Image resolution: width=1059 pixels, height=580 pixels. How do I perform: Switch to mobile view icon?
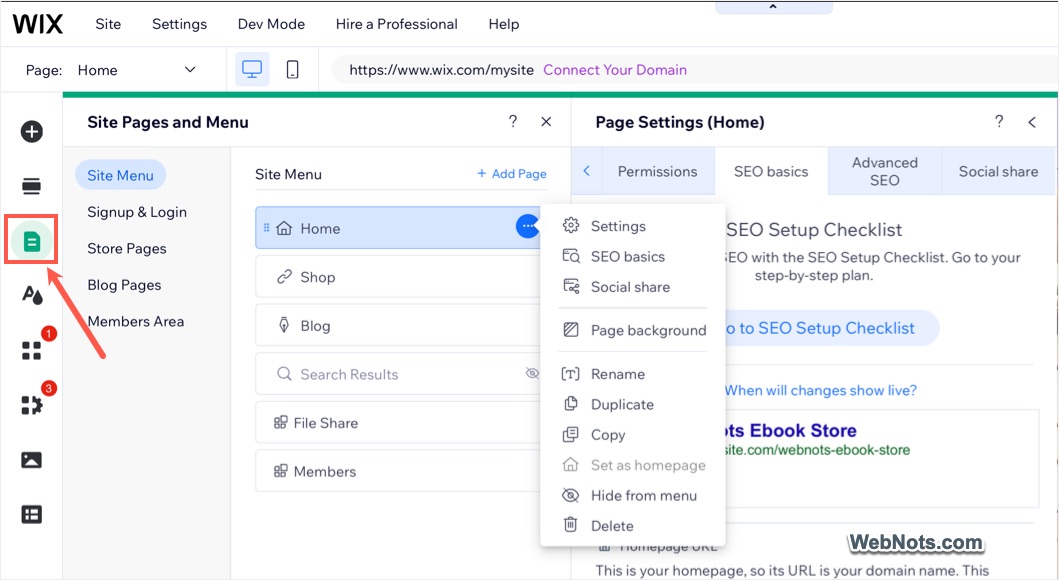point(292,70)
